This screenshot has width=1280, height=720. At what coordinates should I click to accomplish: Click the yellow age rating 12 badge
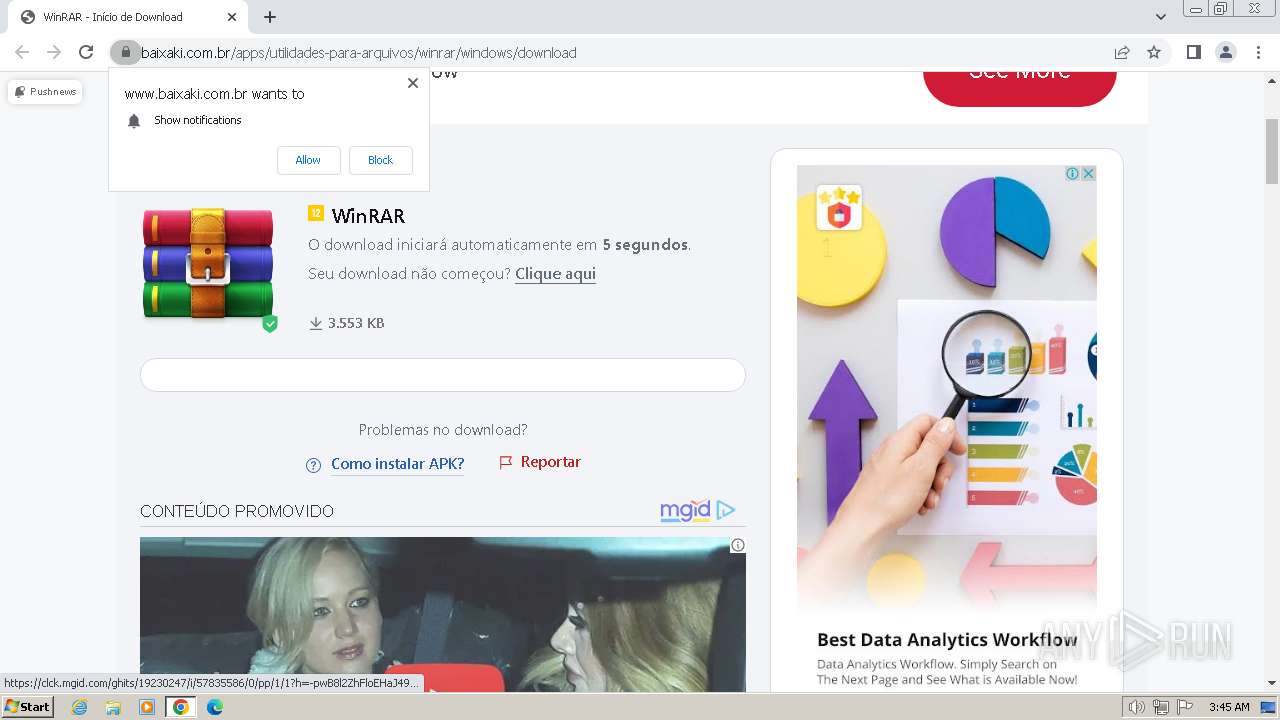click(316, 213)
